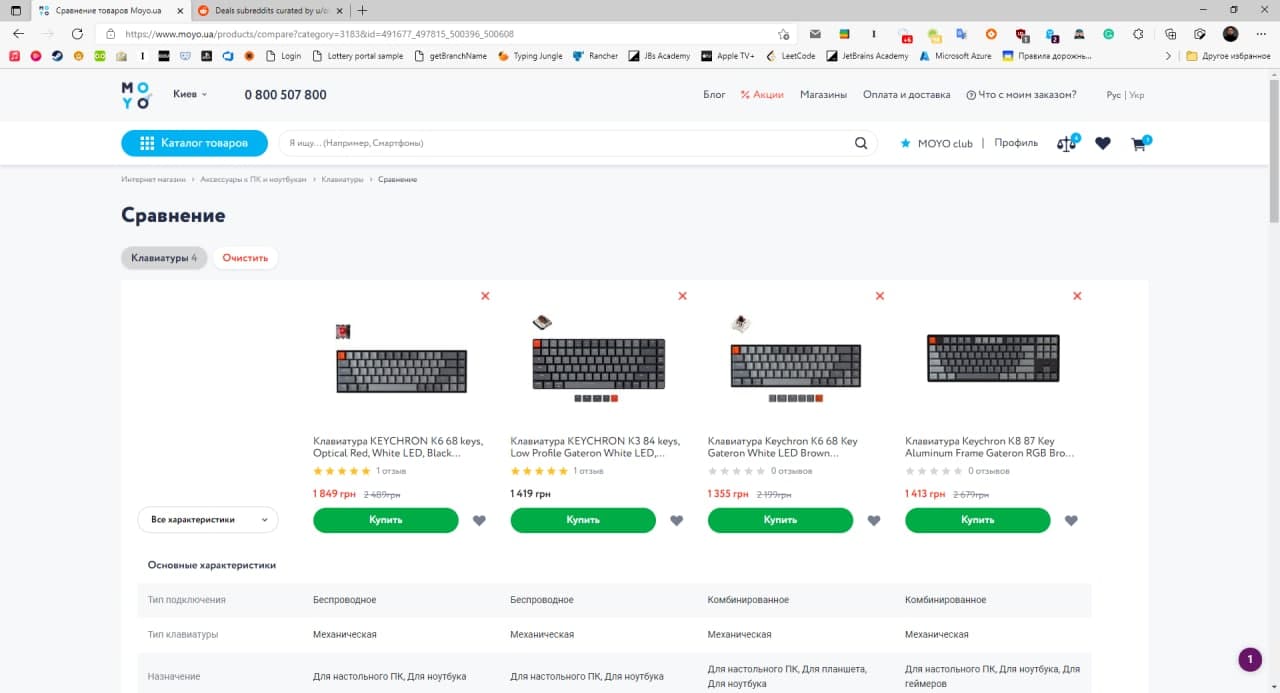This screenshot has height=693, width=1280.
Task: Expand the Киев city dropdown
Action: coord(190,94)
